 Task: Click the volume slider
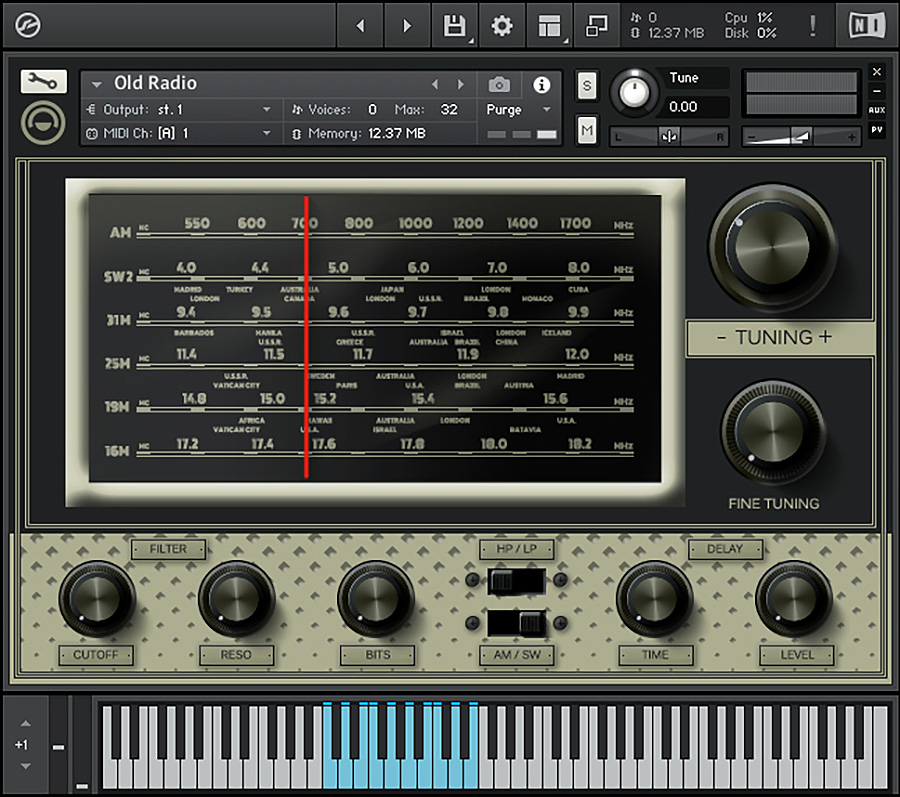pyautogui.click(x=801, y=137)
